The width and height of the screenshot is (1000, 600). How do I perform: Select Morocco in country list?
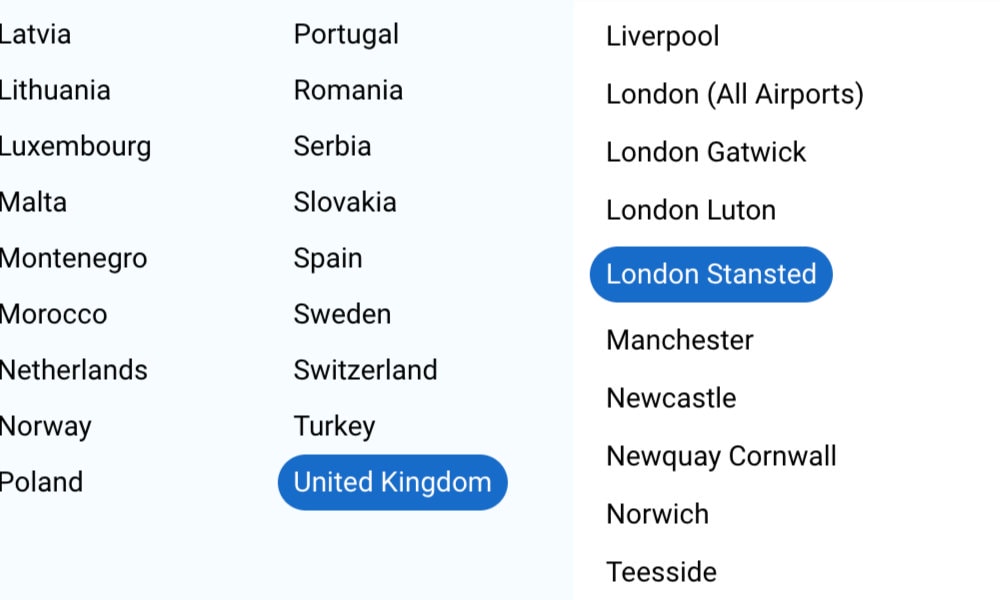53,314
